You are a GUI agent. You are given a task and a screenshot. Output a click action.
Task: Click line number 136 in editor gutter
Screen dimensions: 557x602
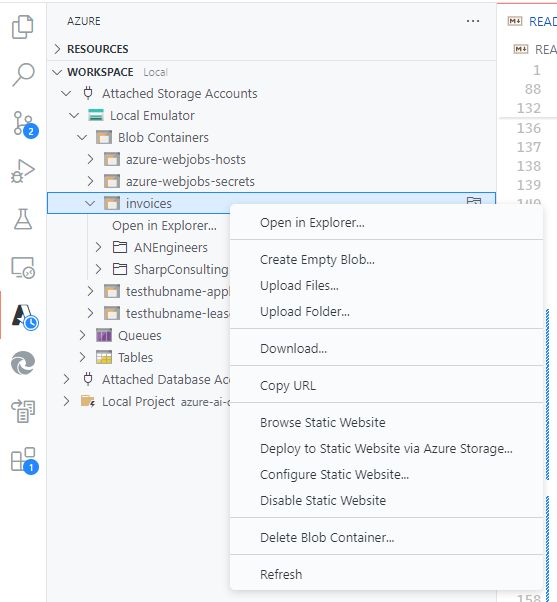529,128
